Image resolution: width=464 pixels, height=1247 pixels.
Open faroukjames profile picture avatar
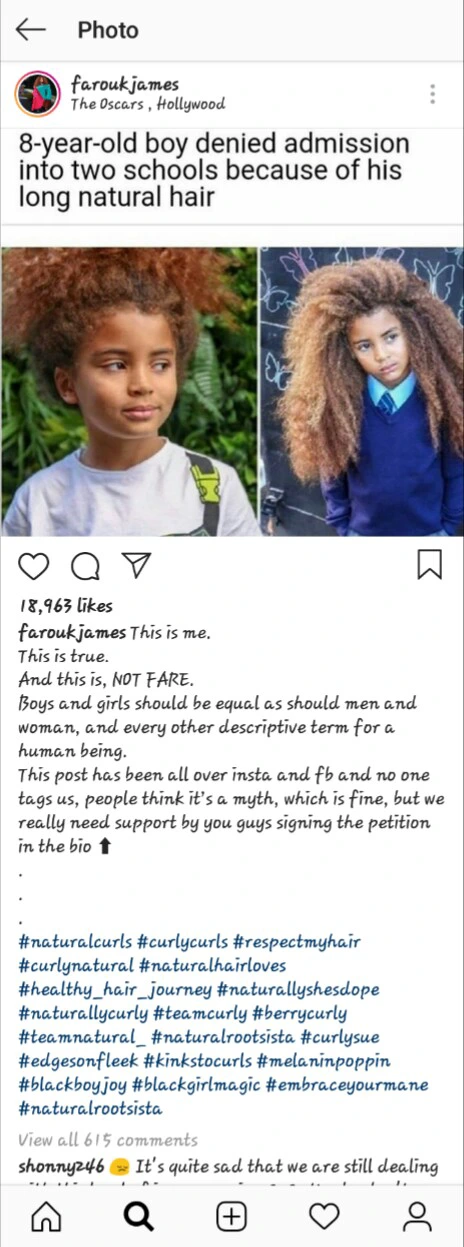(x=37, y=94)
